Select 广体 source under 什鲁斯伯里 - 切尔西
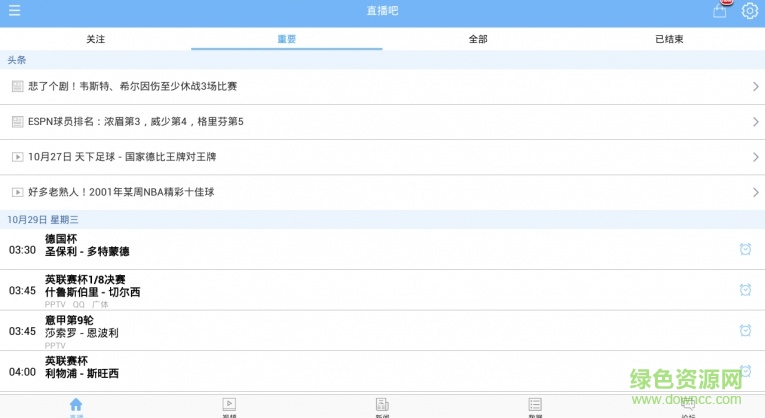Viewport: 765px width, 418px height. pos(100,304)
